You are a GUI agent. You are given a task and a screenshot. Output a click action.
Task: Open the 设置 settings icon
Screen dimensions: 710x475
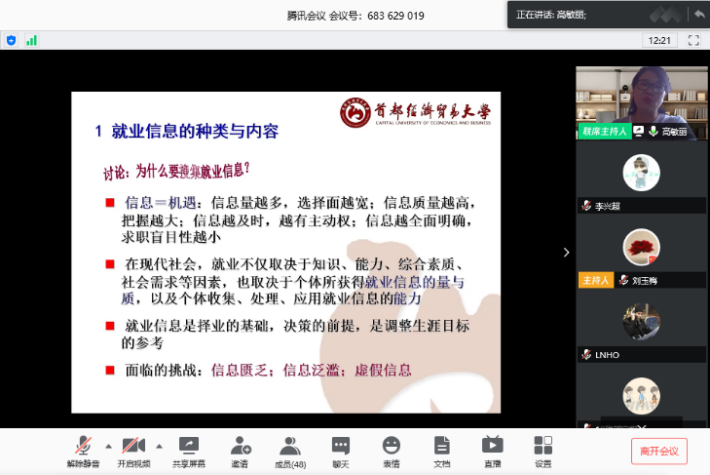coord(542,449)
